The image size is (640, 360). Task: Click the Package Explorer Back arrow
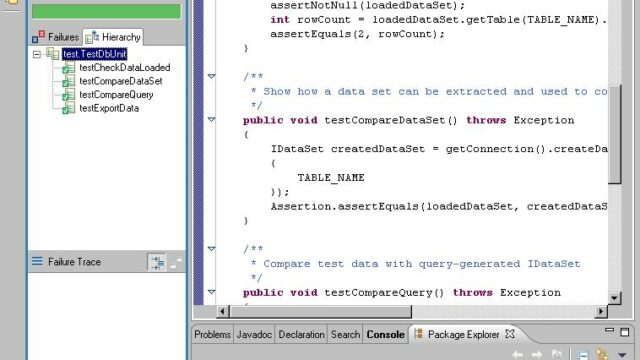(518, 355)
